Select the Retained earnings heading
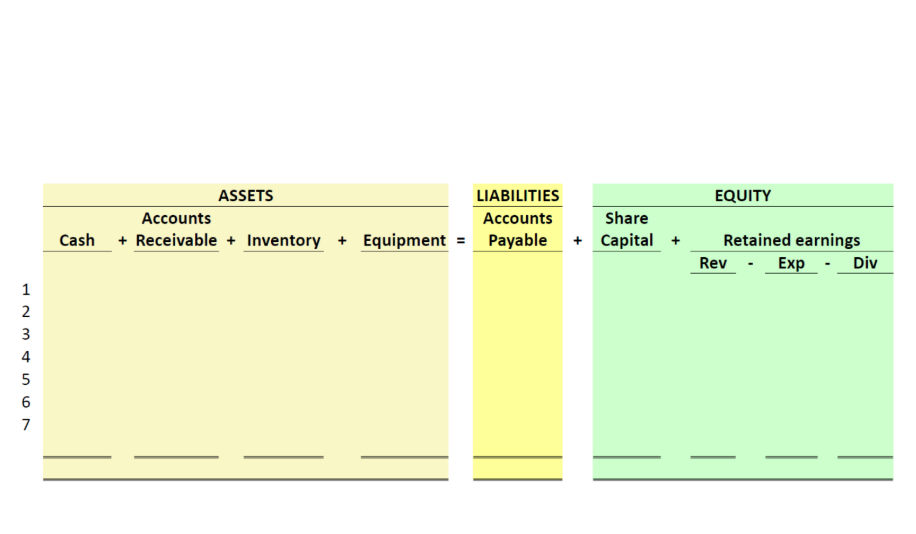916x534 pixels. coord(792,241)
